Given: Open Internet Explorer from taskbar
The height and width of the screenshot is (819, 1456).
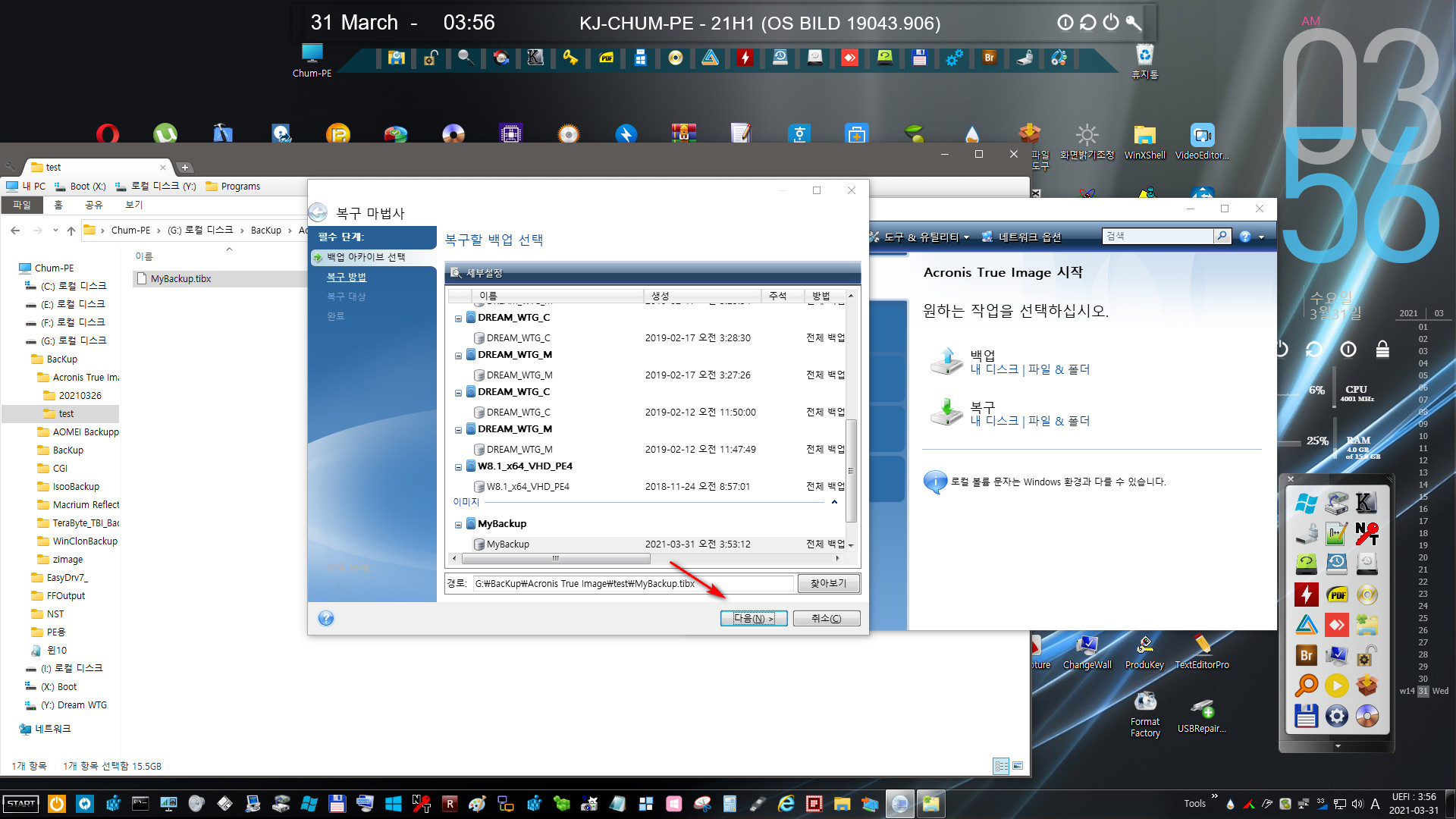Looking at the screenshot, I should [x=786, y=803].
